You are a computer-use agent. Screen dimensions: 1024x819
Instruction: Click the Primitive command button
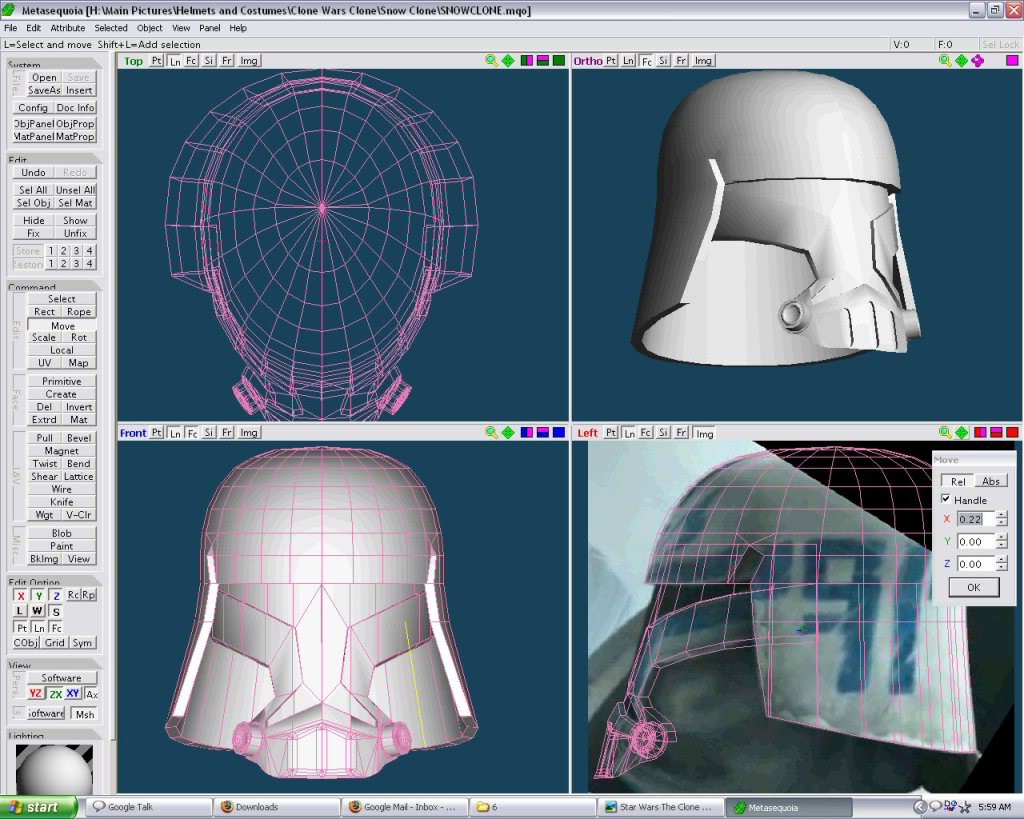(x=61, y=381)
